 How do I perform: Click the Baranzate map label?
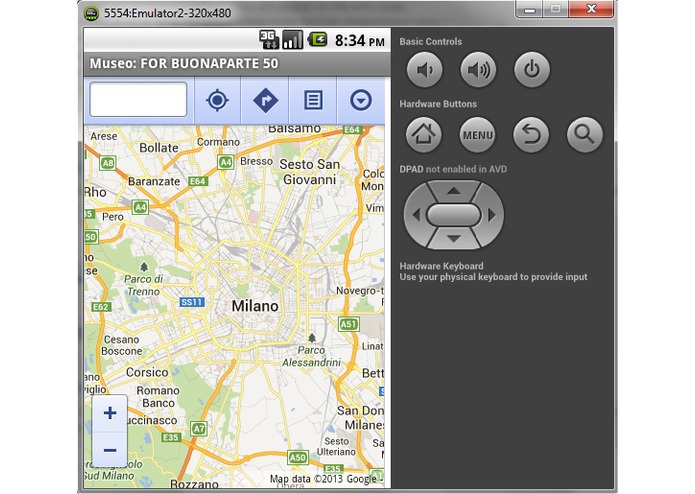tap(154, 182)
